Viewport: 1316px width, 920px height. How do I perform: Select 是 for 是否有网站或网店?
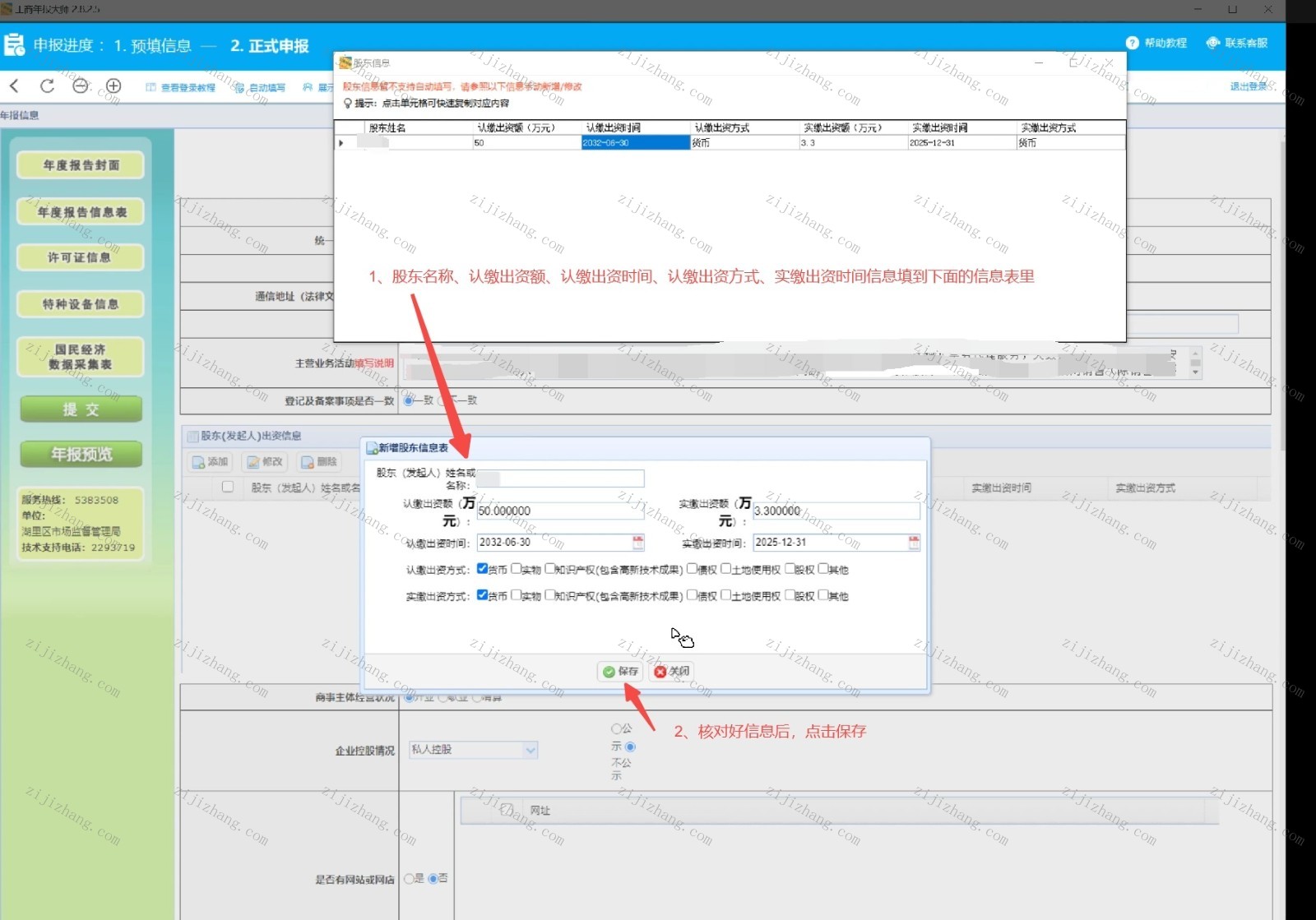click(x=409, y=879)
